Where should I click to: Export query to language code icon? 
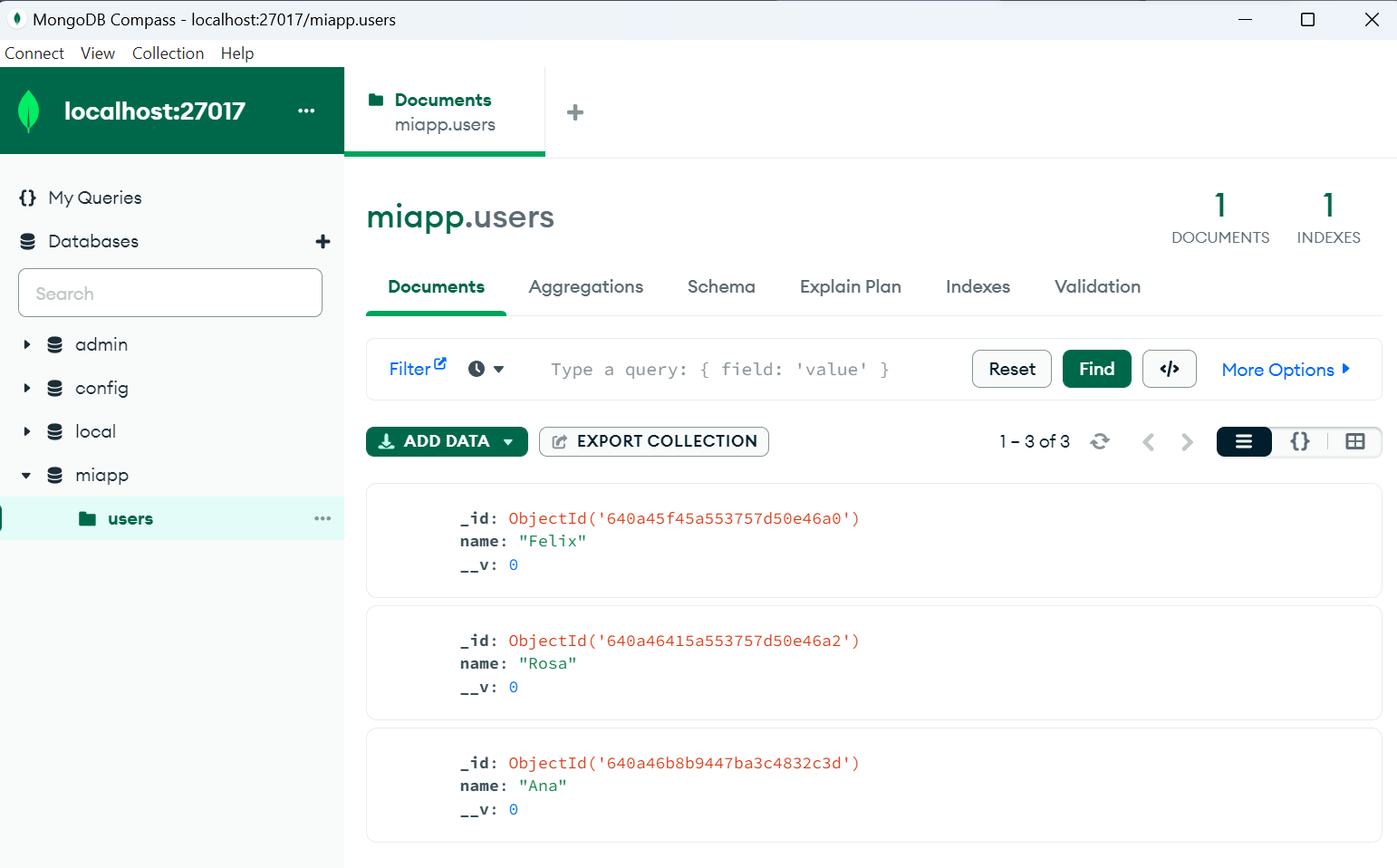(x=1170, y=369)
